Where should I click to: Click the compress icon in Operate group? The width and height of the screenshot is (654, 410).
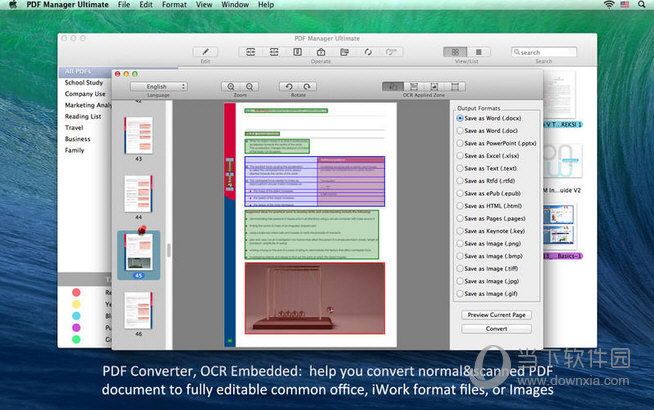(x=297, y=52)
